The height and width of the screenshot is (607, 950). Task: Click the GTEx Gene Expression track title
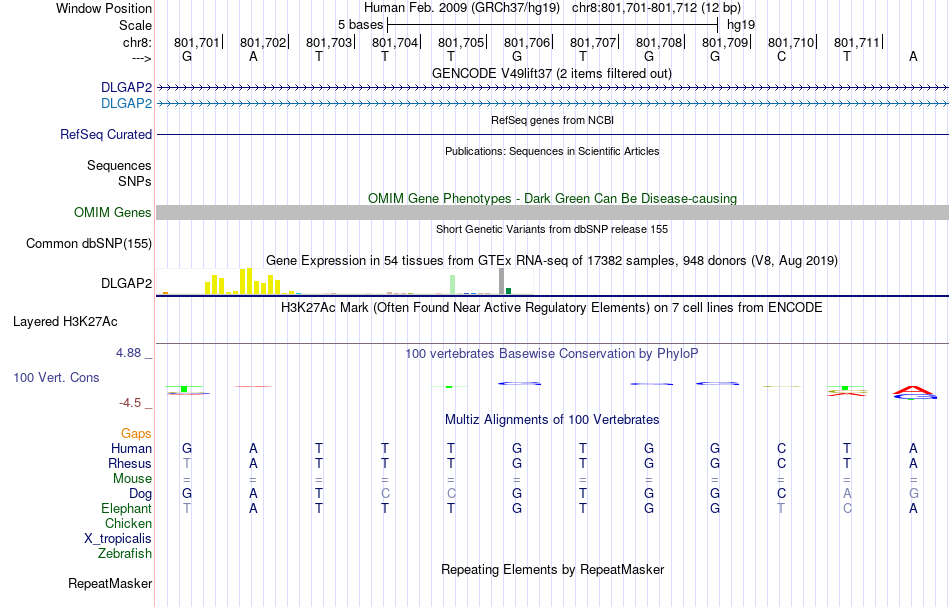pyautogui.click(x=552, y=260)
